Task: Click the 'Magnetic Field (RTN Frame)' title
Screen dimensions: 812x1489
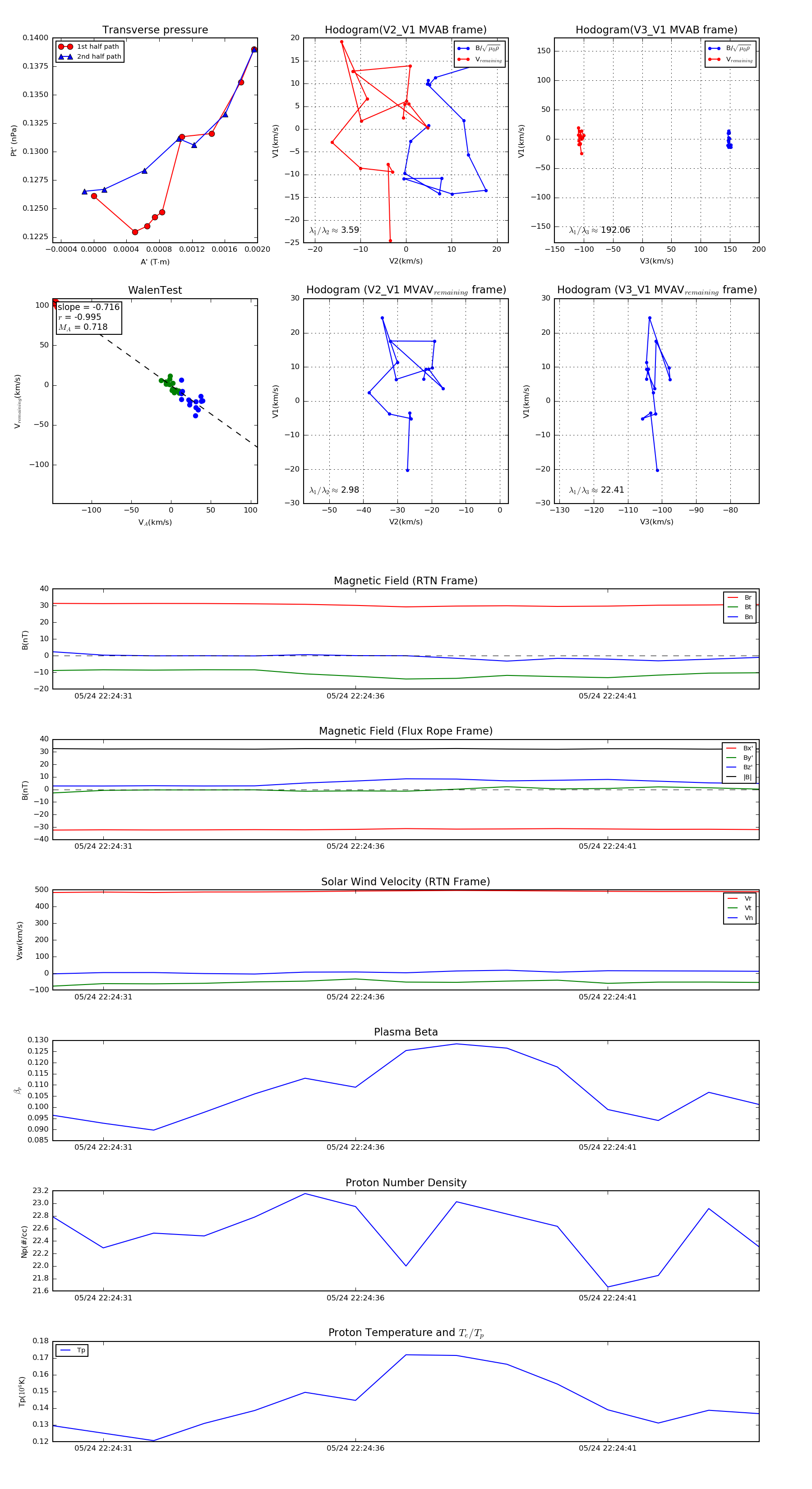Action: [x=406, y=581]
